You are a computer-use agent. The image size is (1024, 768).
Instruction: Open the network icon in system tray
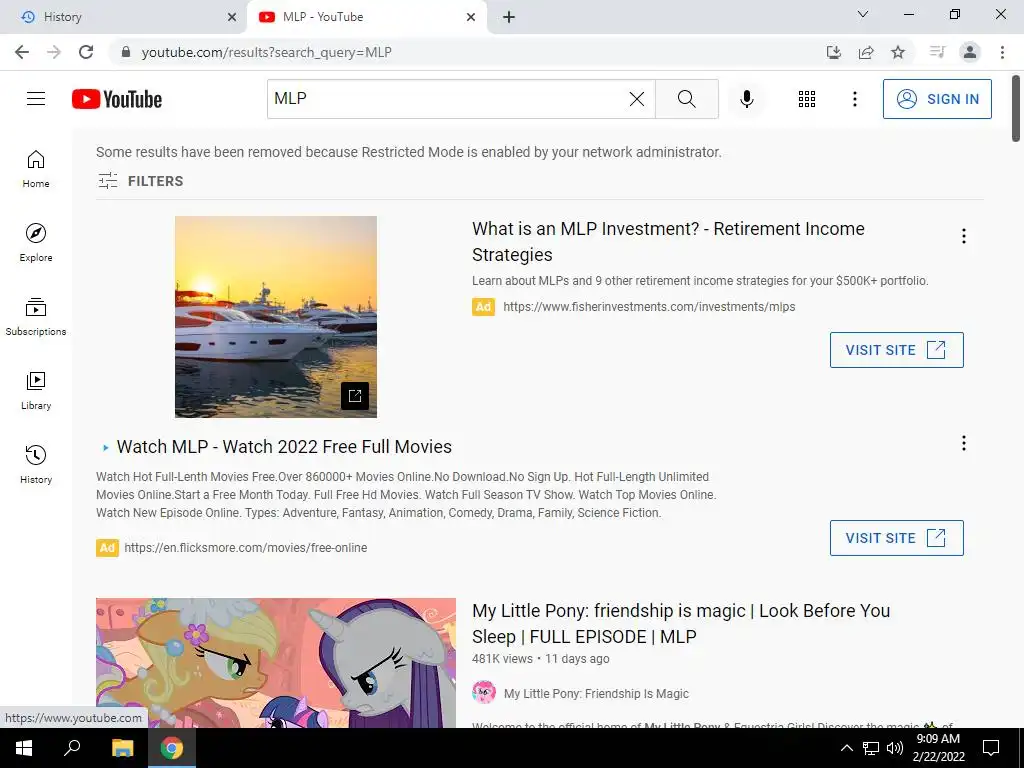coord(871,748)
